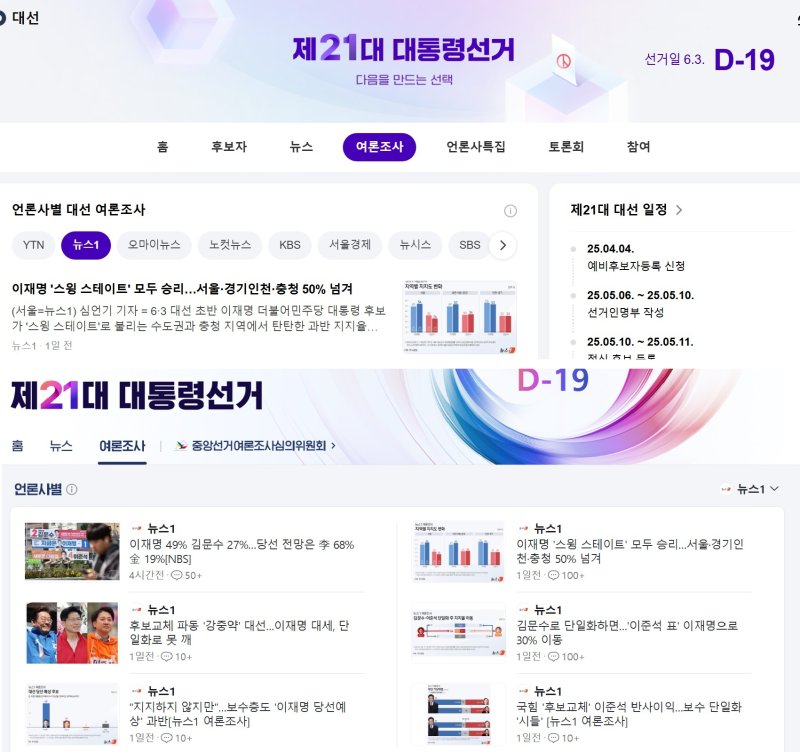
Task: Click the 중앙선거여론조사심의위원회 emblem icon
Action: point(182,446)
